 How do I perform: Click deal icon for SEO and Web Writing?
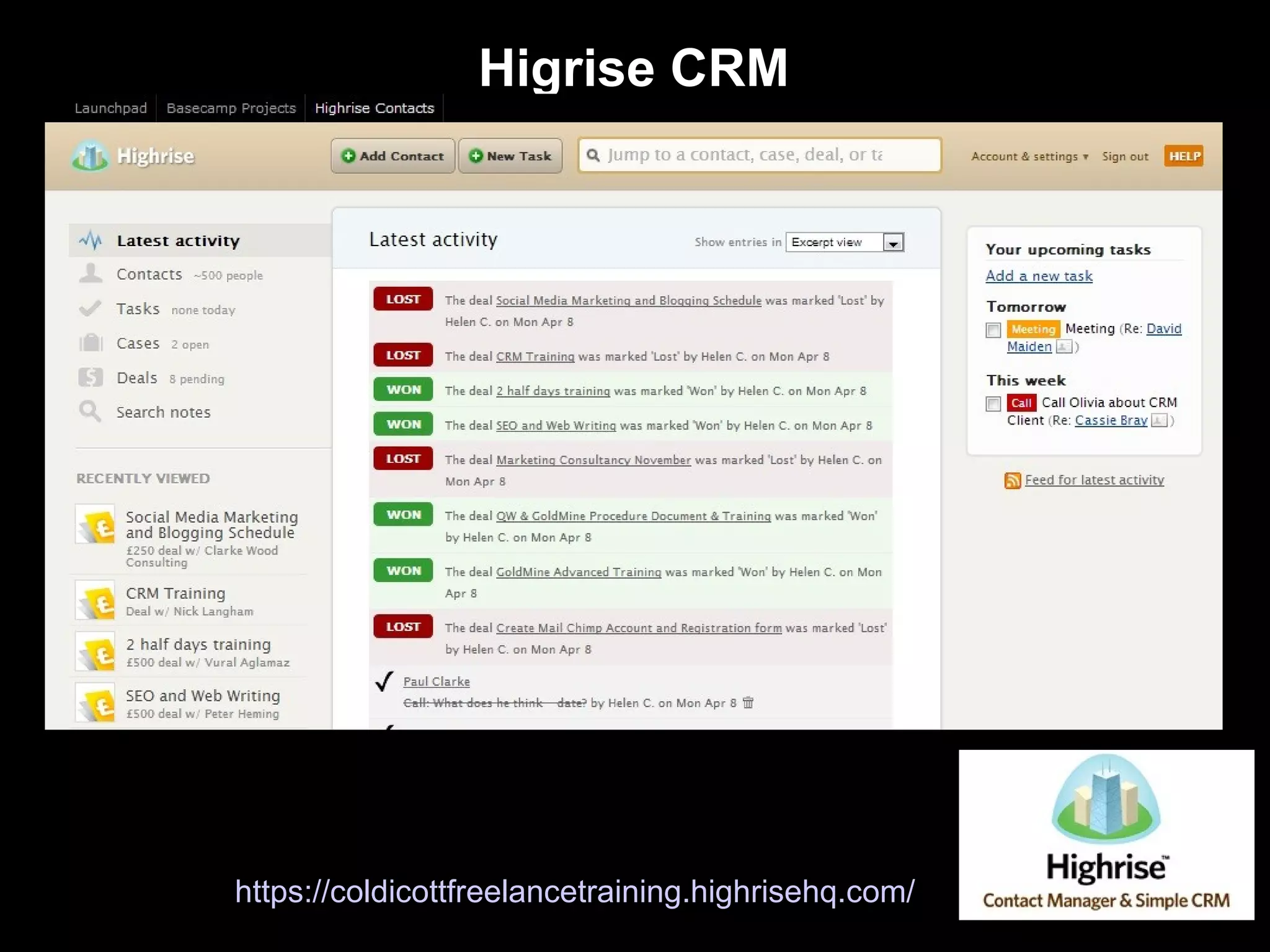[95, 703]
